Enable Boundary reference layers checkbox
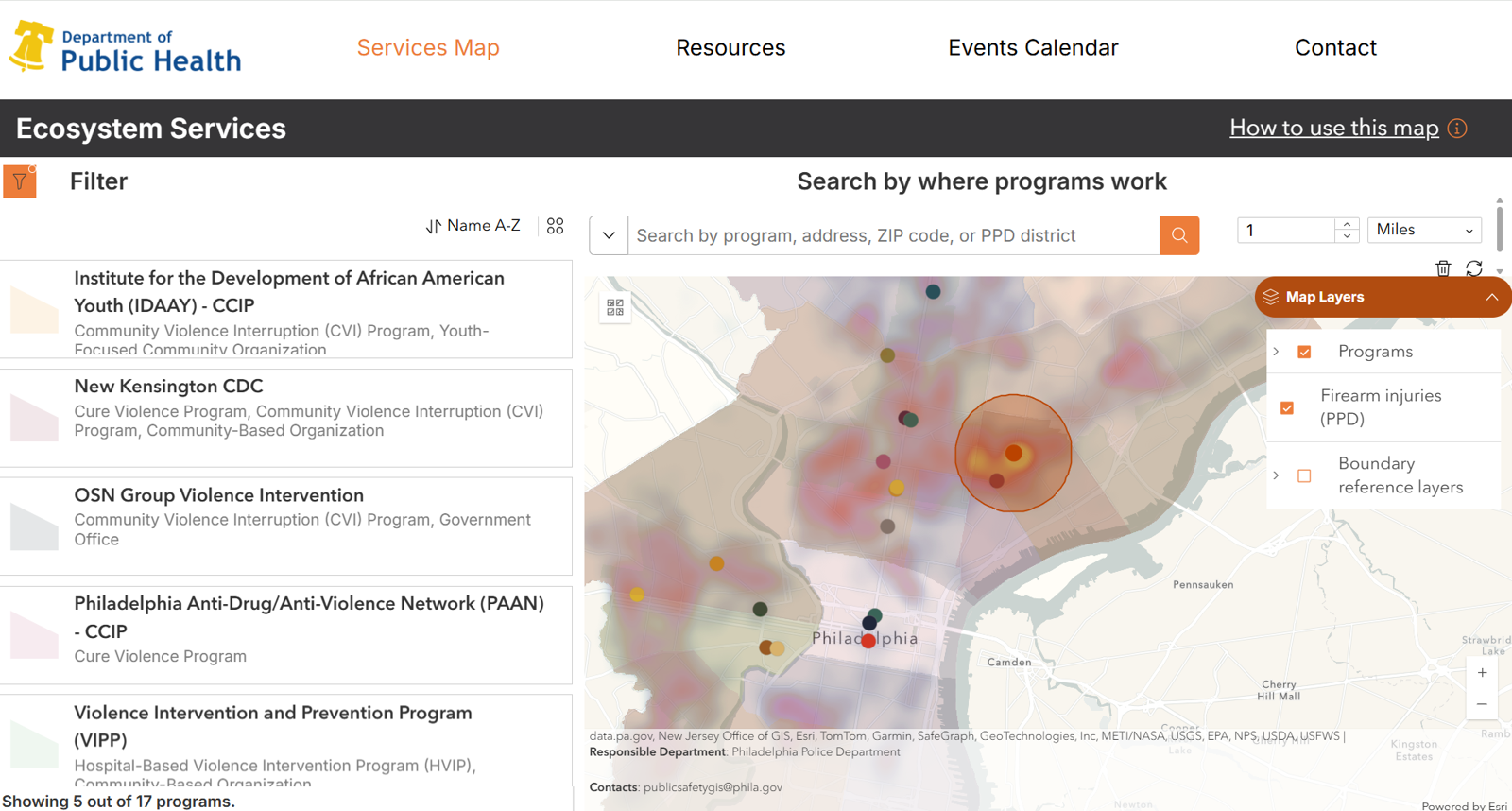1512x811 pixels. (1304, 475)
